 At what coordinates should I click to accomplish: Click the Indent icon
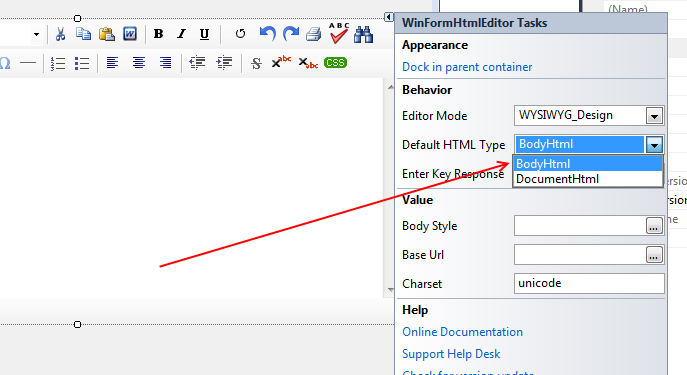tap(224, 63)
